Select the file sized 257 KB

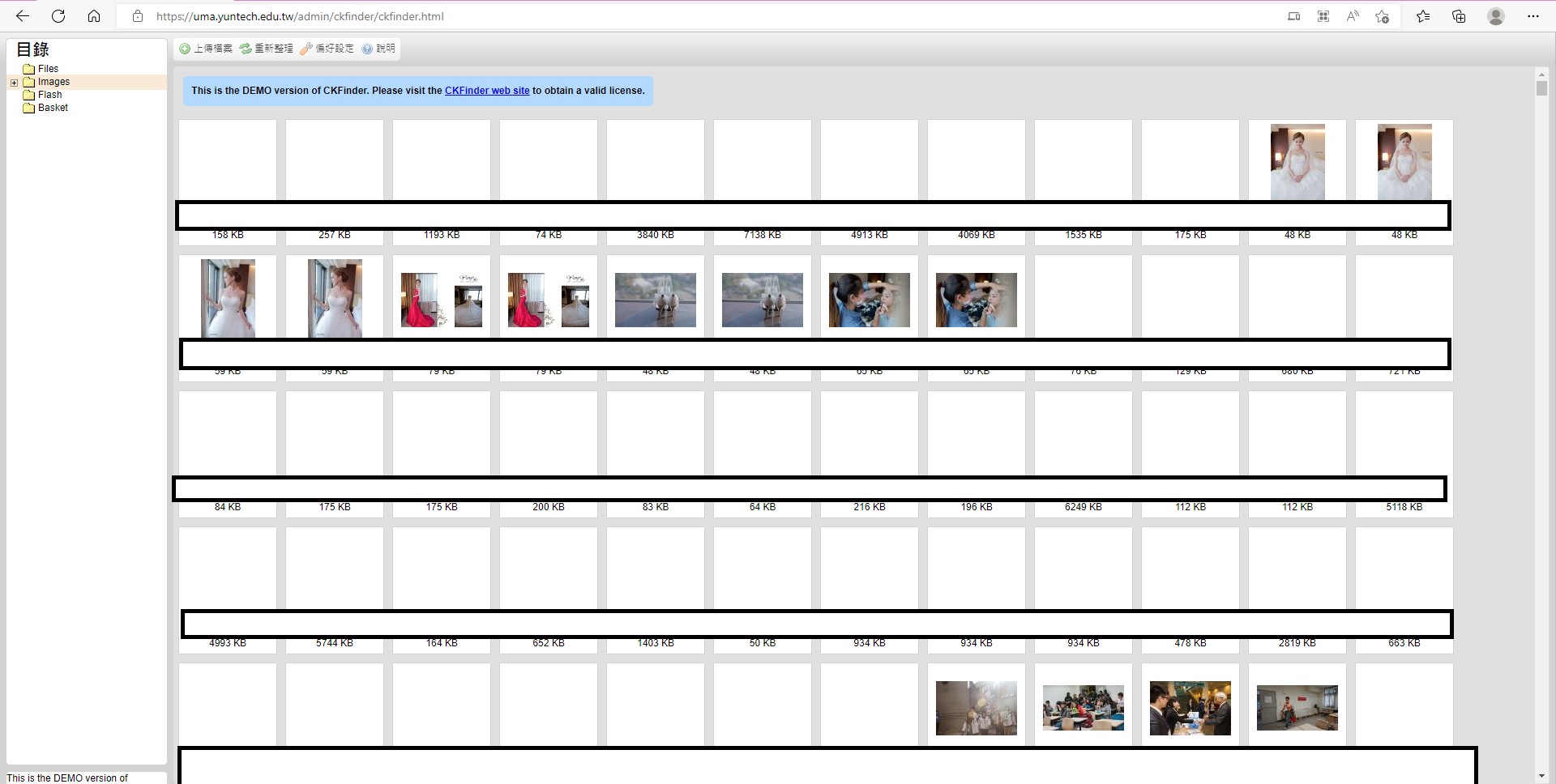pos(335,182)
